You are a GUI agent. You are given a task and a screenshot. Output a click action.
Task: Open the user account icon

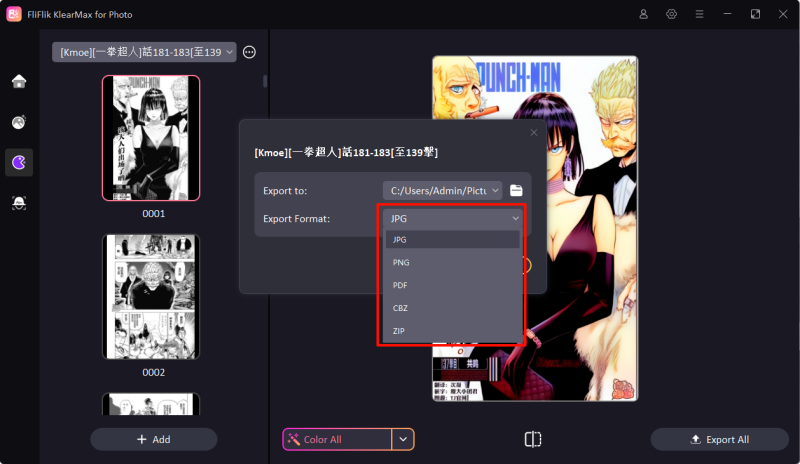coord(643,14)
